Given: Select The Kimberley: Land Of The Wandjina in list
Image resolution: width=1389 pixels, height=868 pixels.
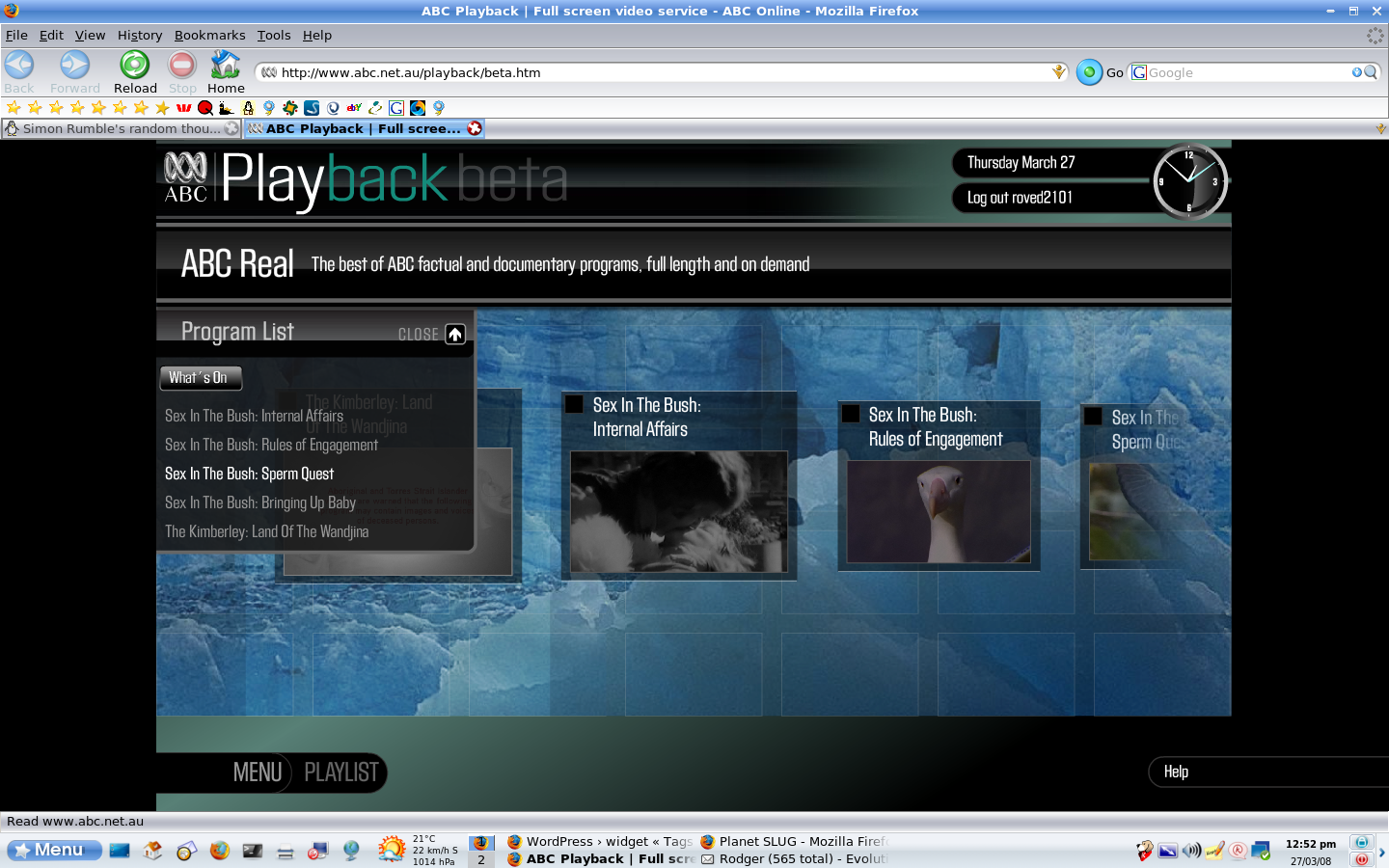Looking at the screenshot, I should [266, 531].
